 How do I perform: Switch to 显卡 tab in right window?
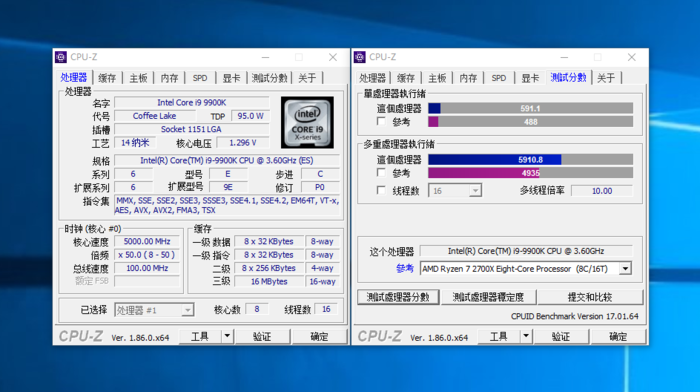point(530,78)
